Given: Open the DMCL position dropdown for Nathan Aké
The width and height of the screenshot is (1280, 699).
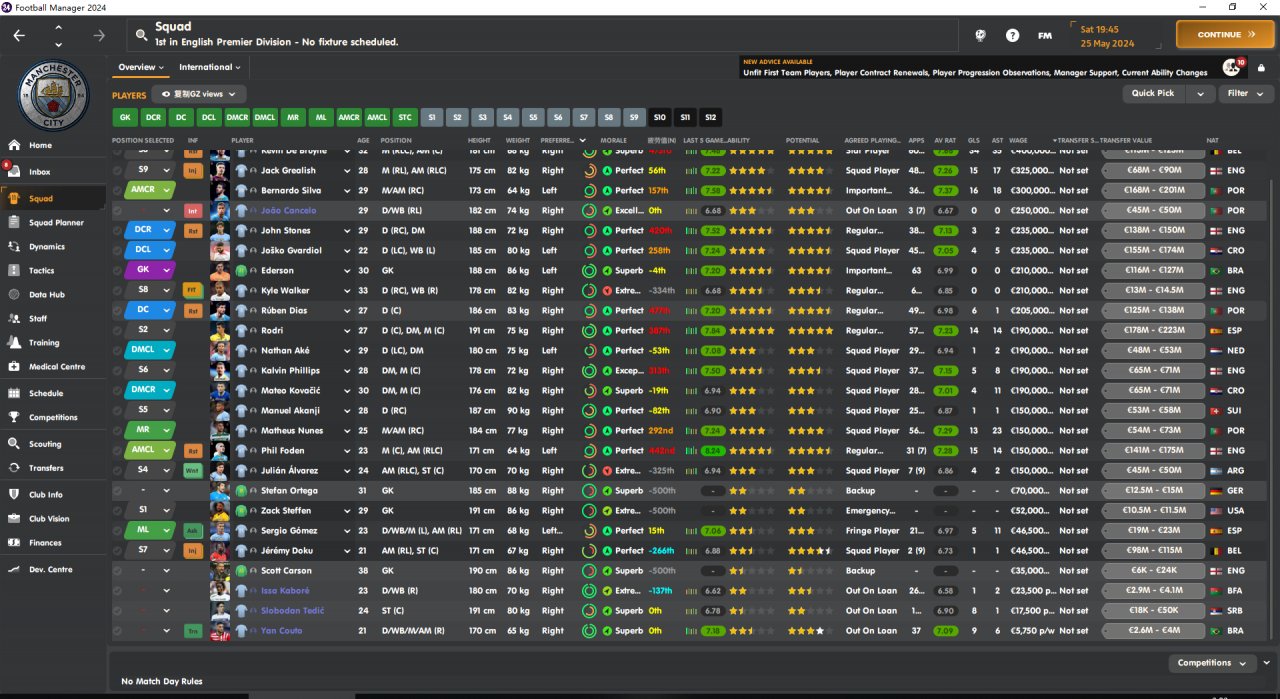Looking at the screenshot, I should tap(166, 350).
